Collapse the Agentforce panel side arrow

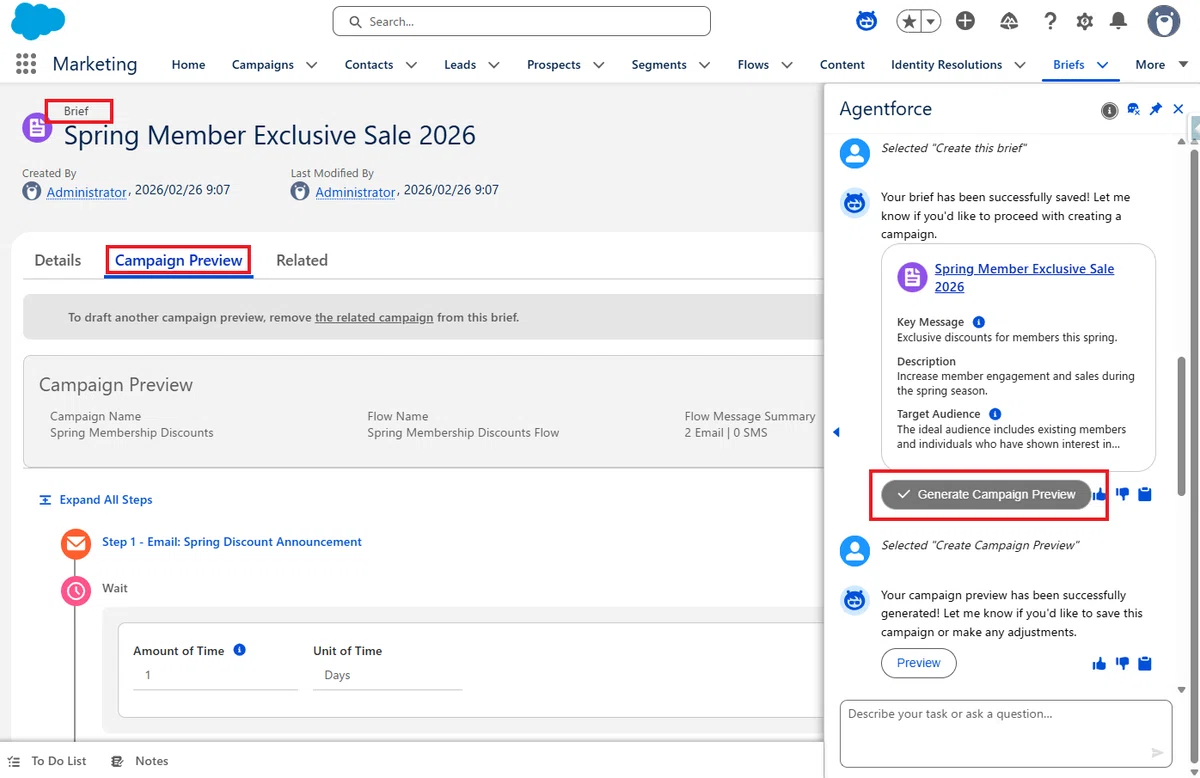coord(836,432)
